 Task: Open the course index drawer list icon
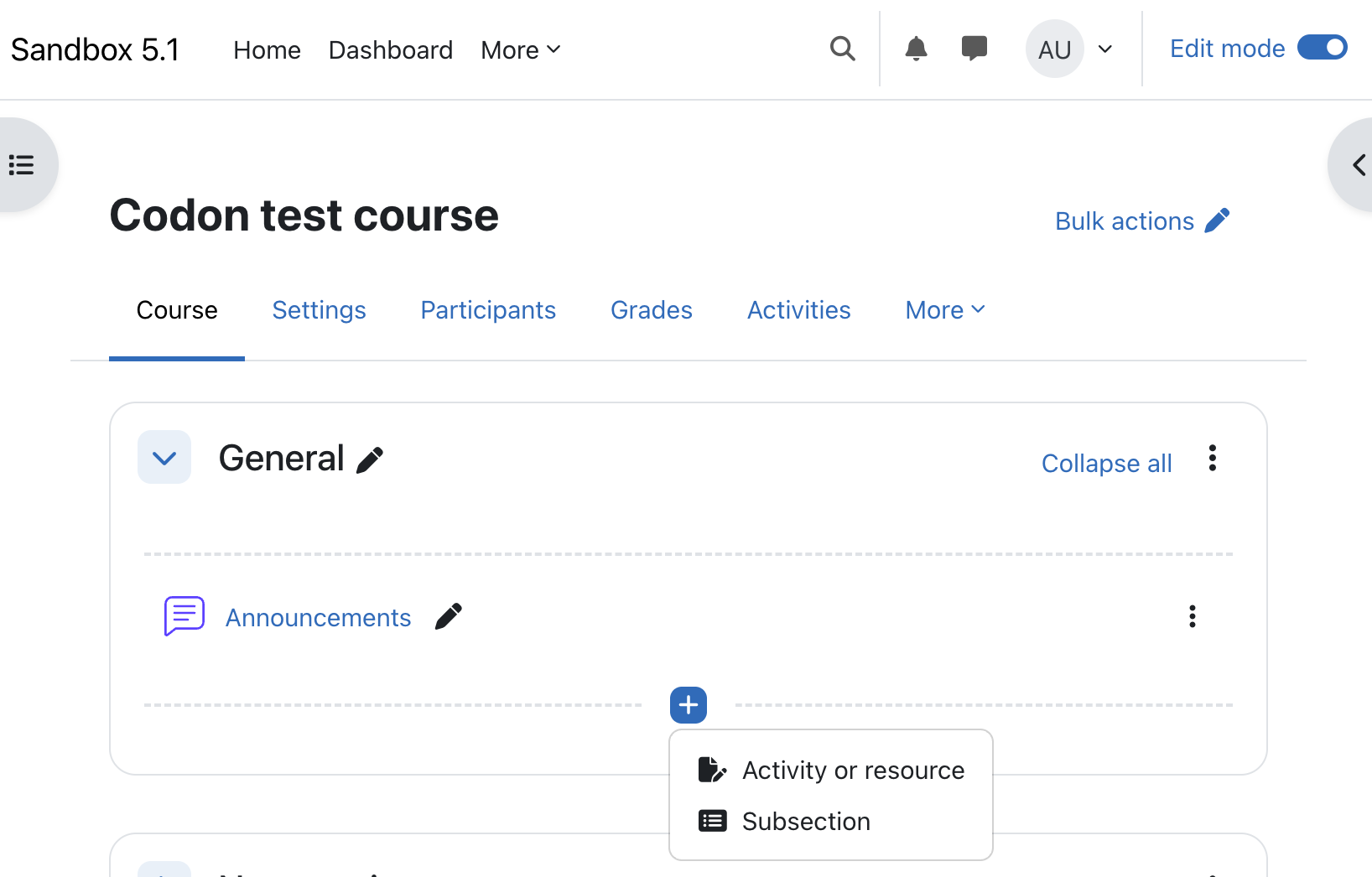click(21, 164)
